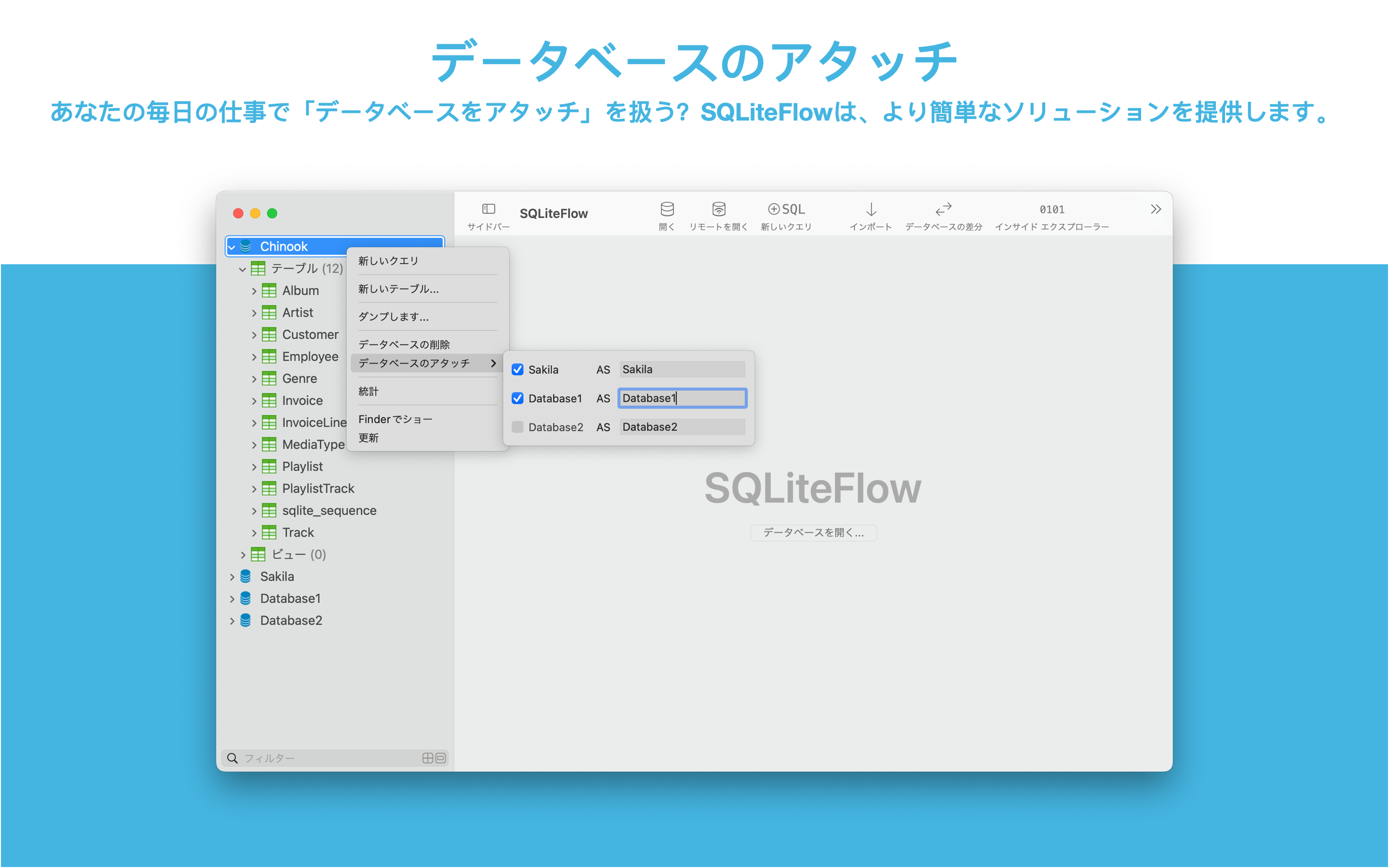Collapse the Chinook database tree

(232, 247)
